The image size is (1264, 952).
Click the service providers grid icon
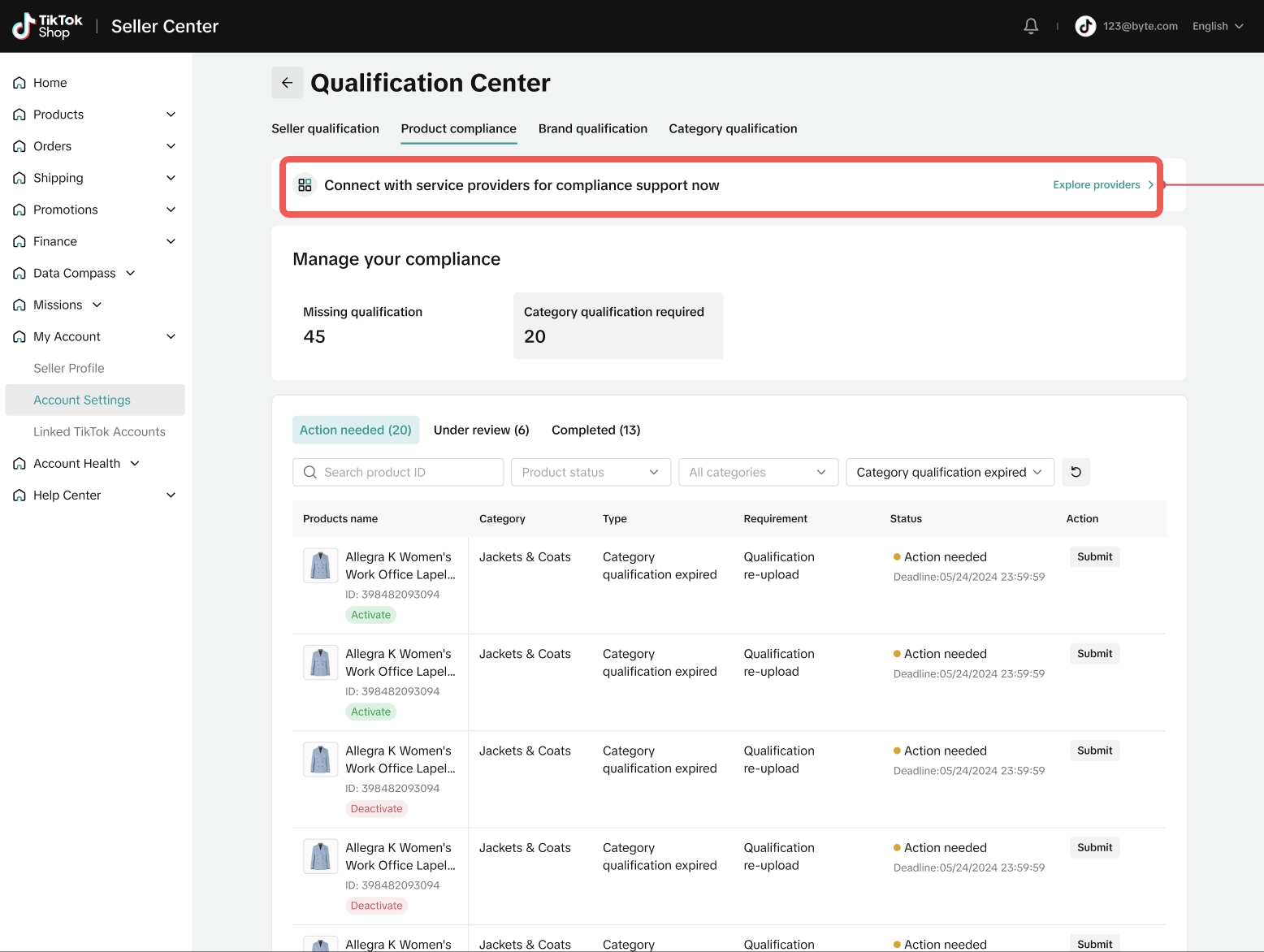pos(305,185)
